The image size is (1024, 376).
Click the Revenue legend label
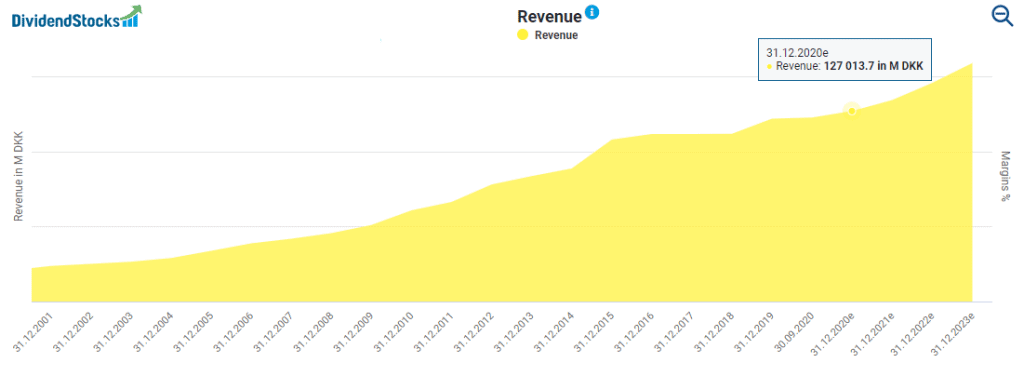pos(556,35)
